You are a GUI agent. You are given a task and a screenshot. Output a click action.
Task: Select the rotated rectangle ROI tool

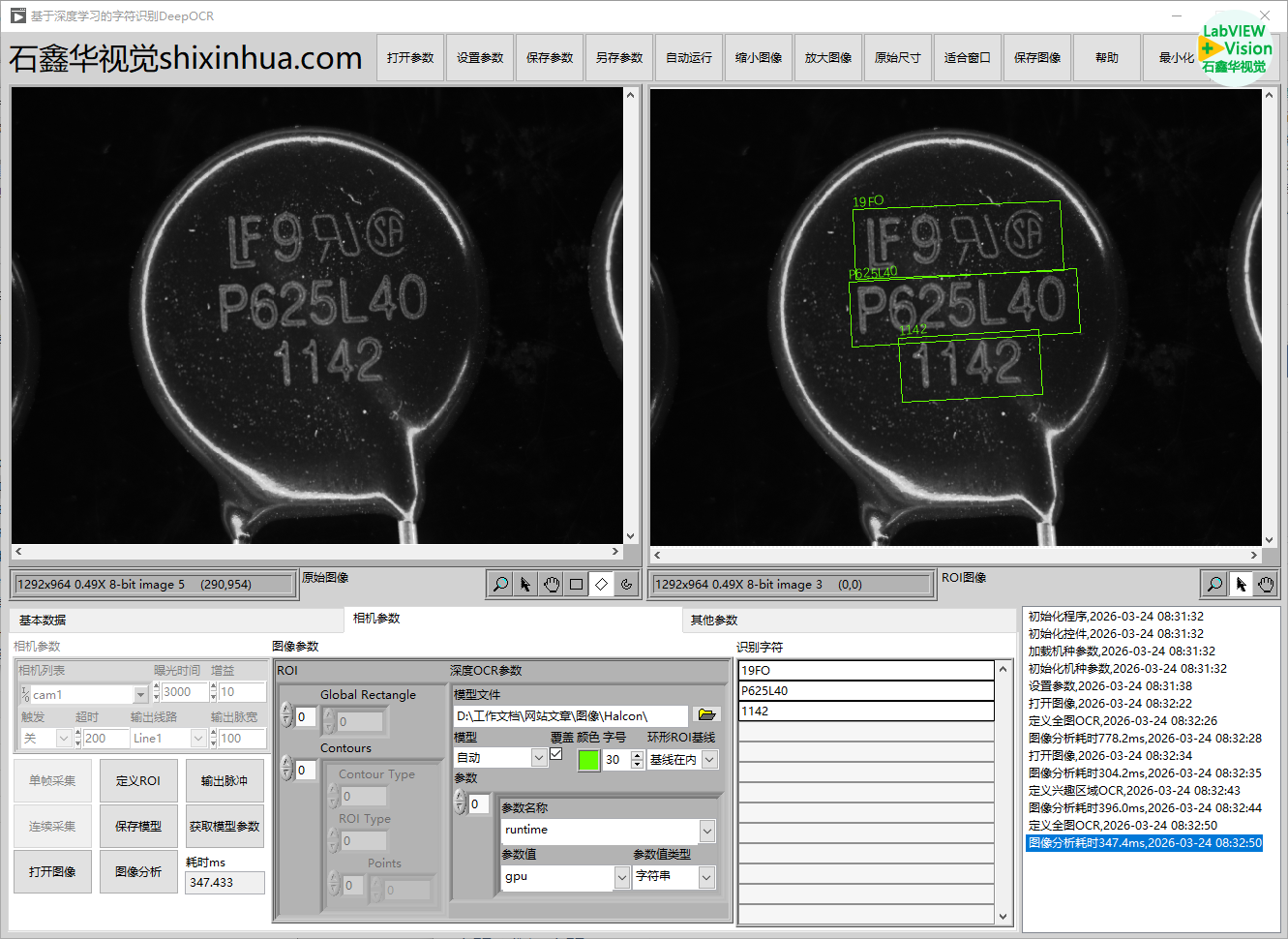[602, 584]
